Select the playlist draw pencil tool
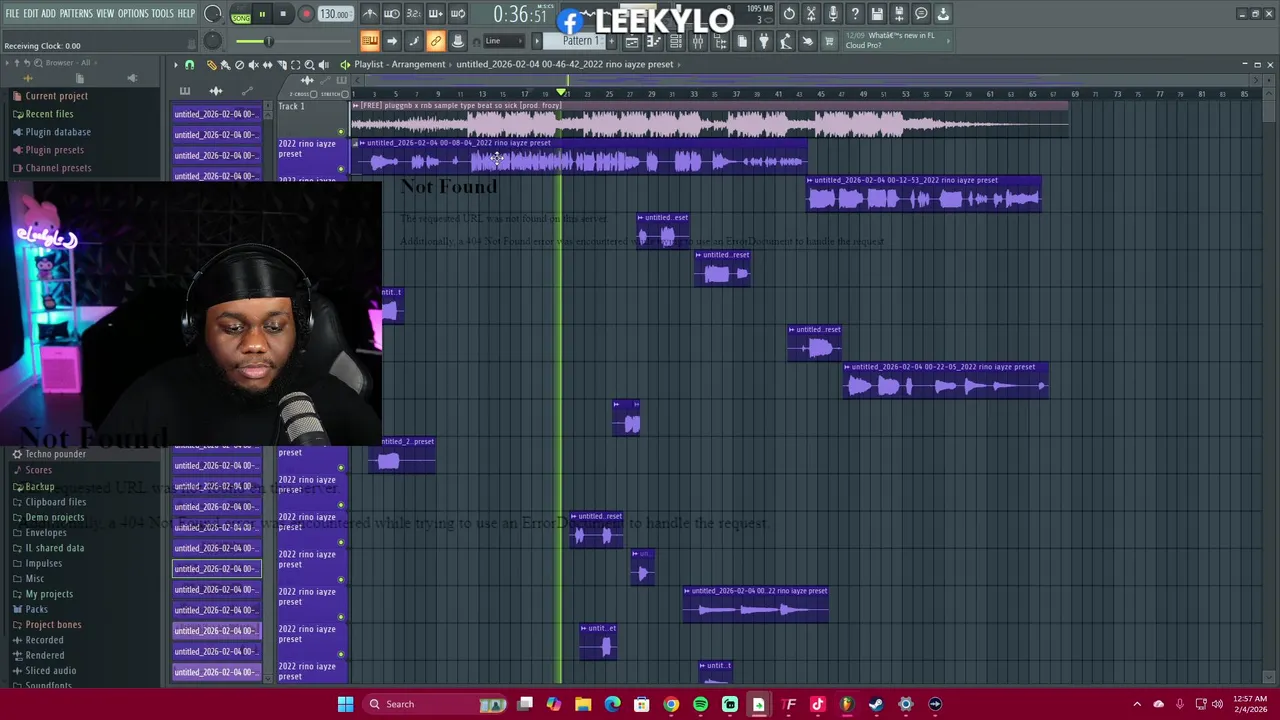 [x=211, y=64]
